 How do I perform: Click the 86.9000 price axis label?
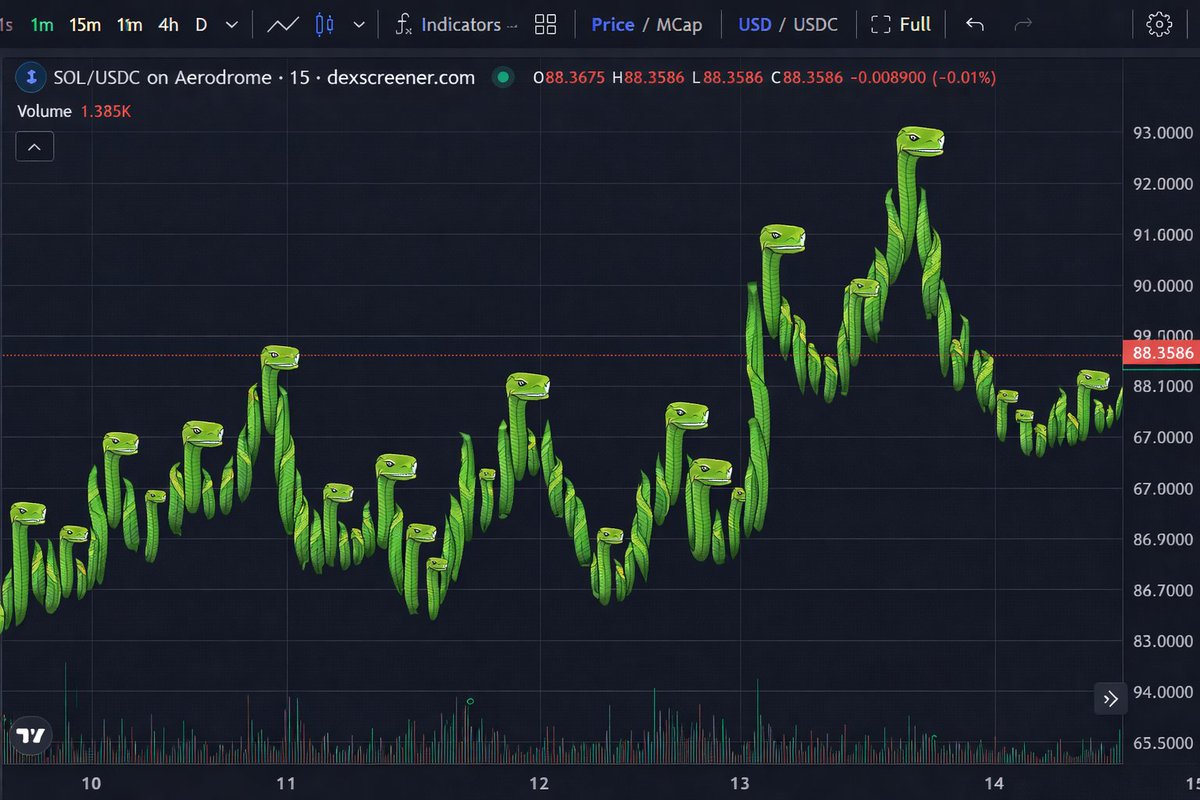1163,540
